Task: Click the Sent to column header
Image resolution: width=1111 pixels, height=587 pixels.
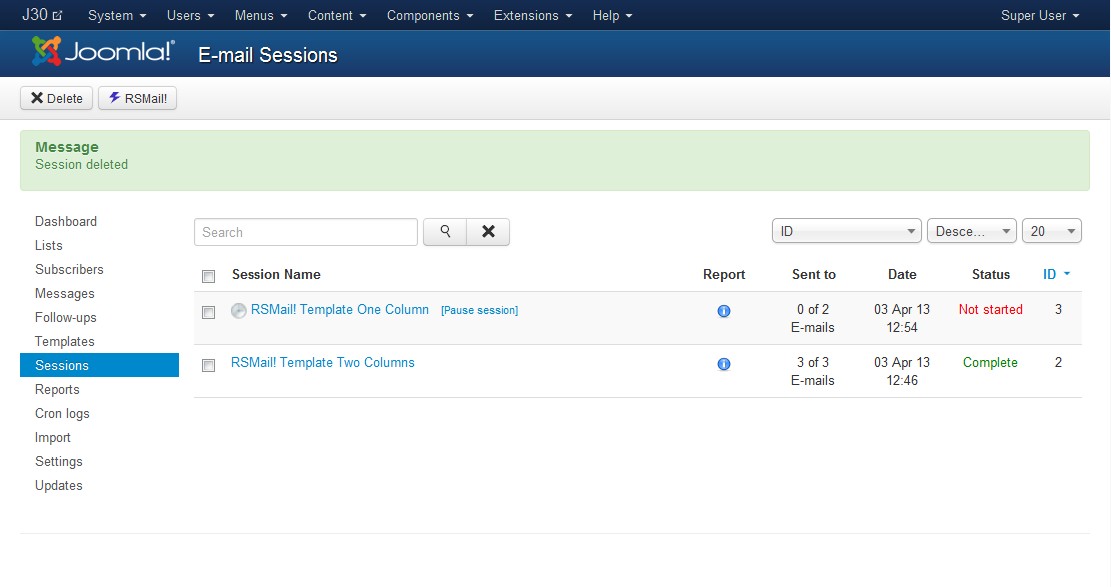Action: click(x=813, y=274)
